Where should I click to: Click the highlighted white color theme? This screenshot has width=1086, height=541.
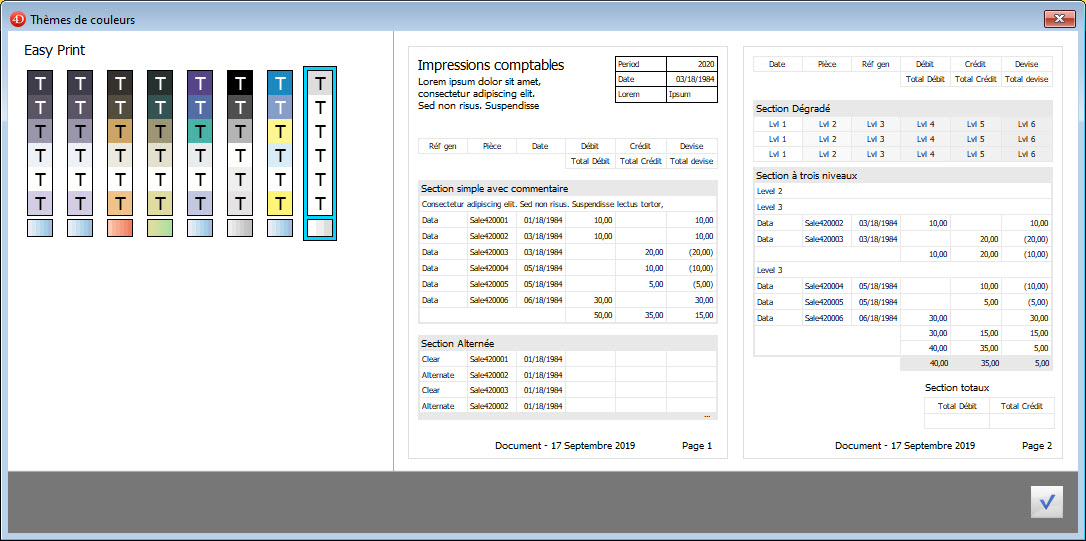click(x=320, y=142)
